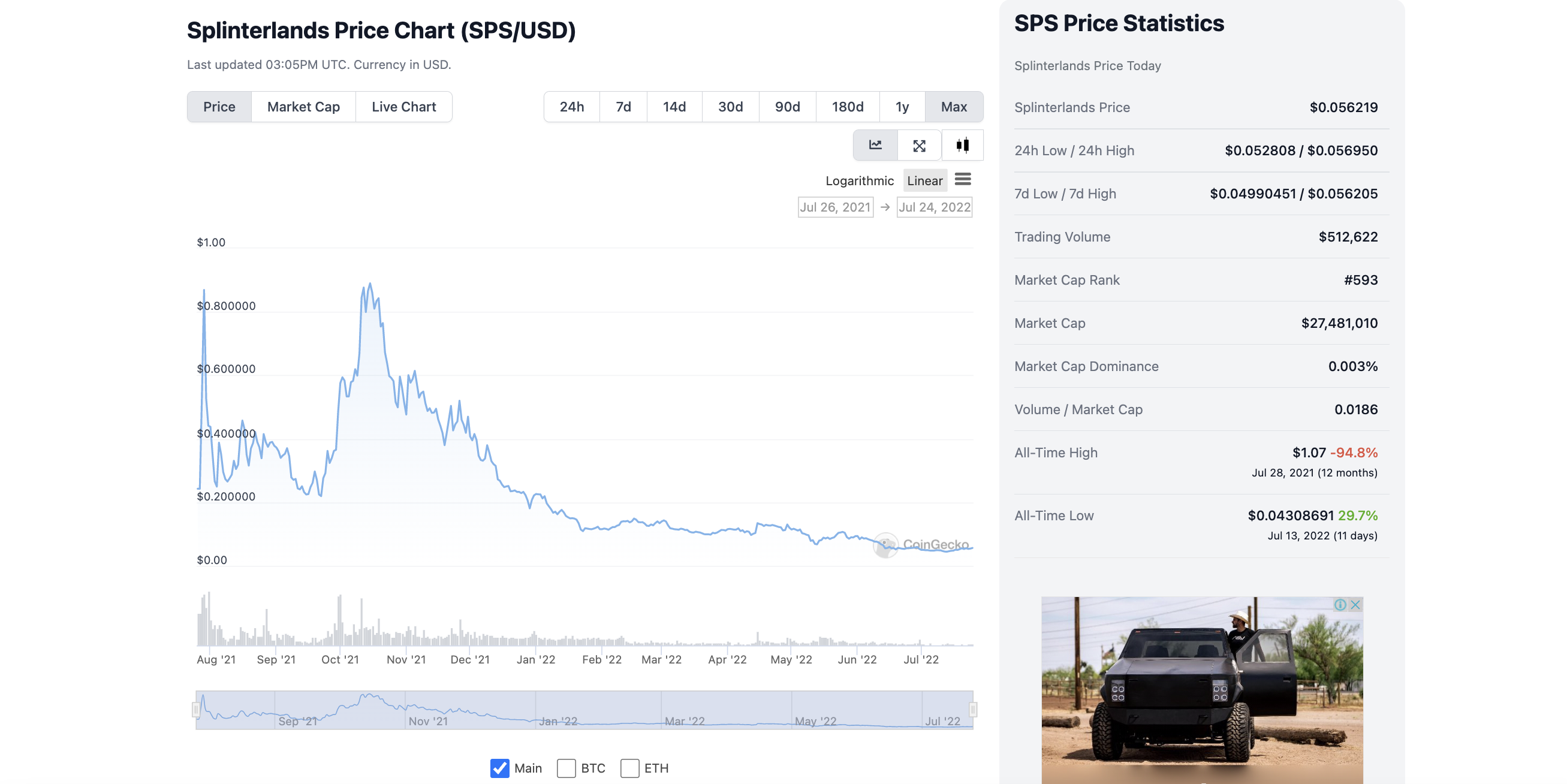Click the Jan '22 axis label
The height and width of the screenshot is (784, 1567).
point(535,660)
